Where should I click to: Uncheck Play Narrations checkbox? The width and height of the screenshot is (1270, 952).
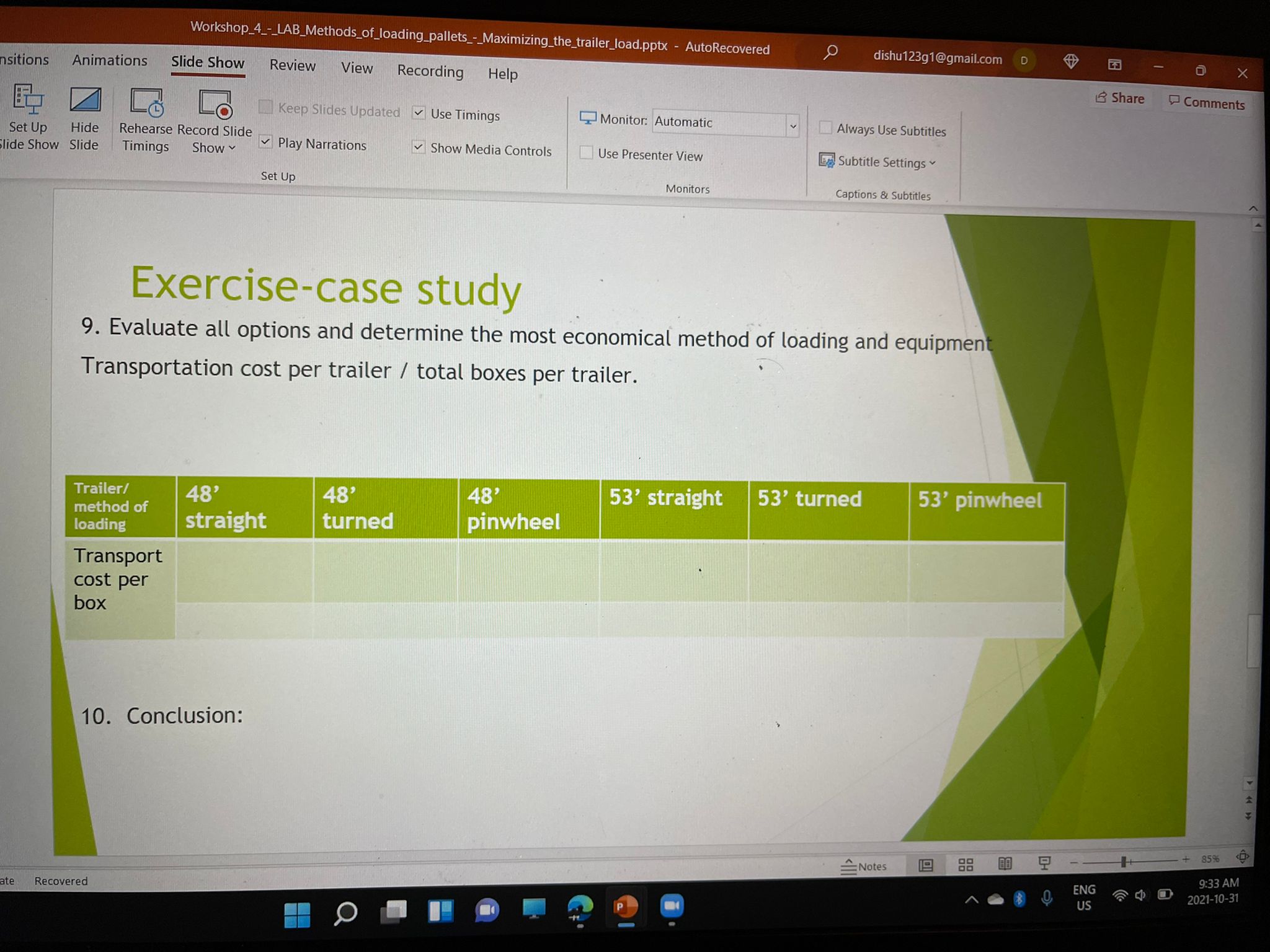265,142
